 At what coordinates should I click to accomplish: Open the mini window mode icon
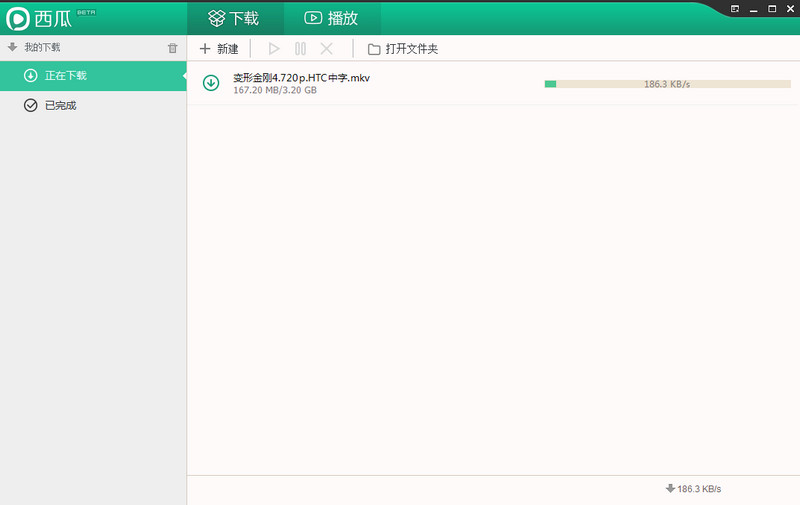pos(735,8)
